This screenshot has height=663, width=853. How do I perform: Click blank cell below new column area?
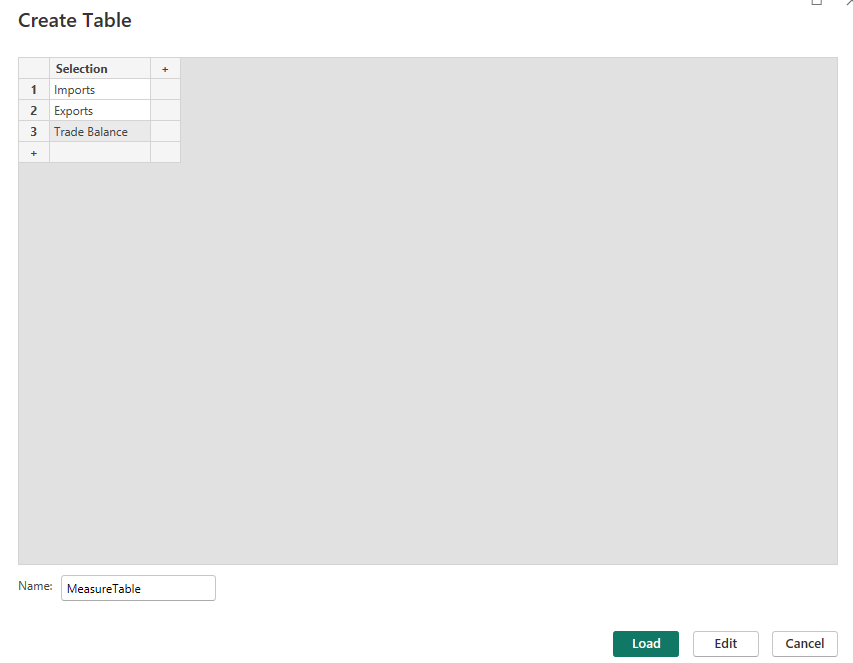(165, 153)
